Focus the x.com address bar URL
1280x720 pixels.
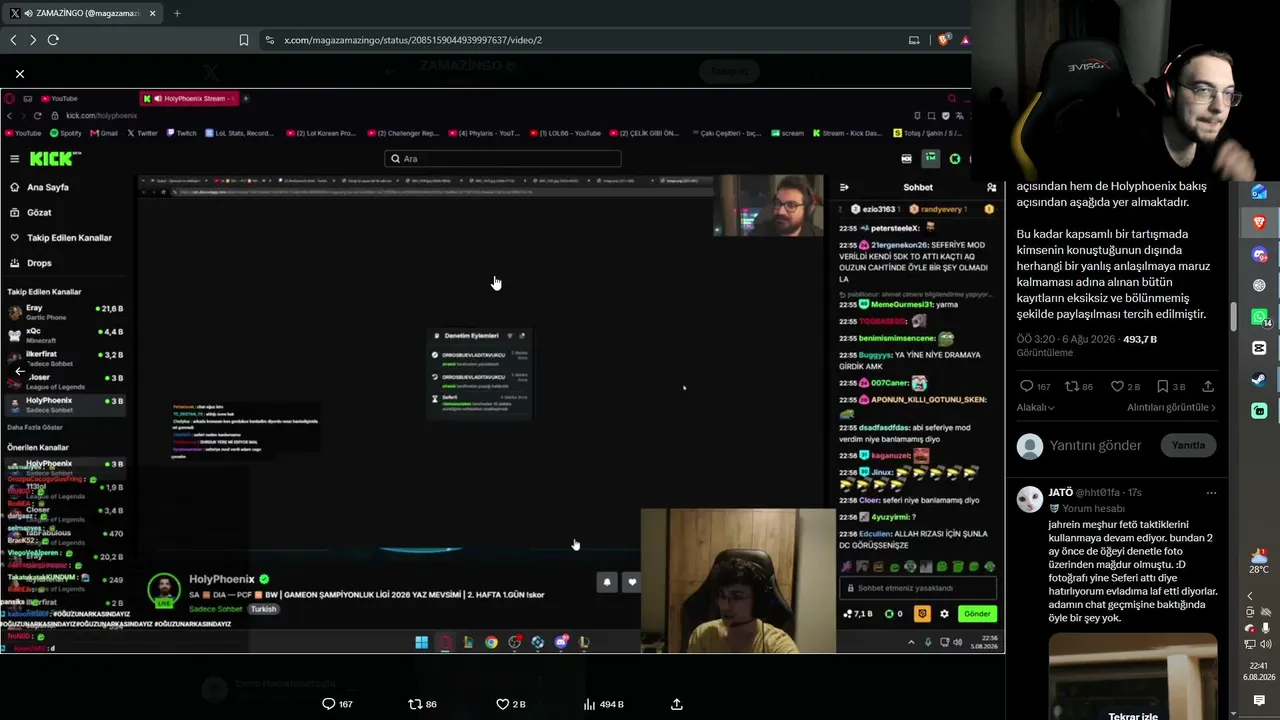[x=413, y=40]
